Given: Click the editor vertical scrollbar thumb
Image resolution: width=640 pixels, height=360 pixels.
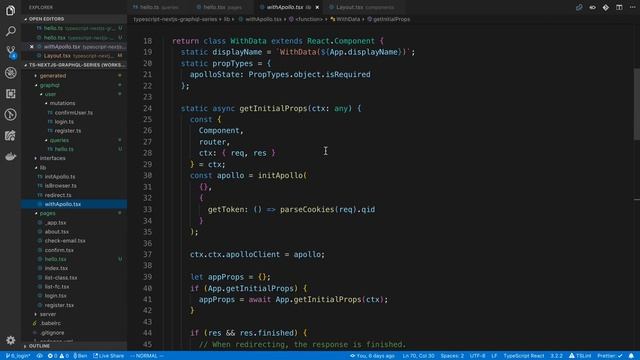Looking at the screenshot, I should pyautogui.click(x=637, y=104).
